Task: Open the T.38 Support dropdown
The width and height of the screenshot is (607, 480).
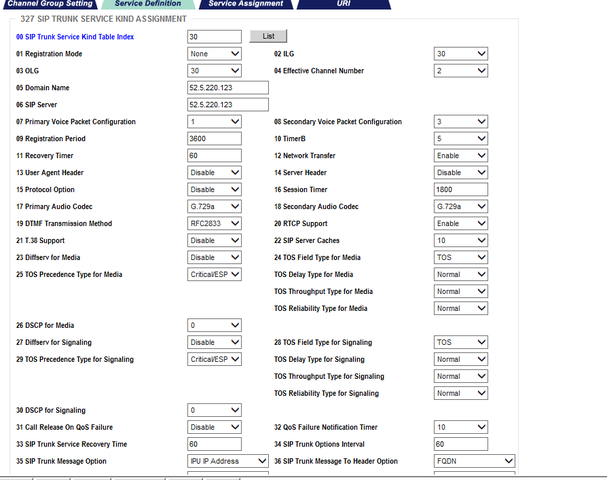Action: (214, 240)
